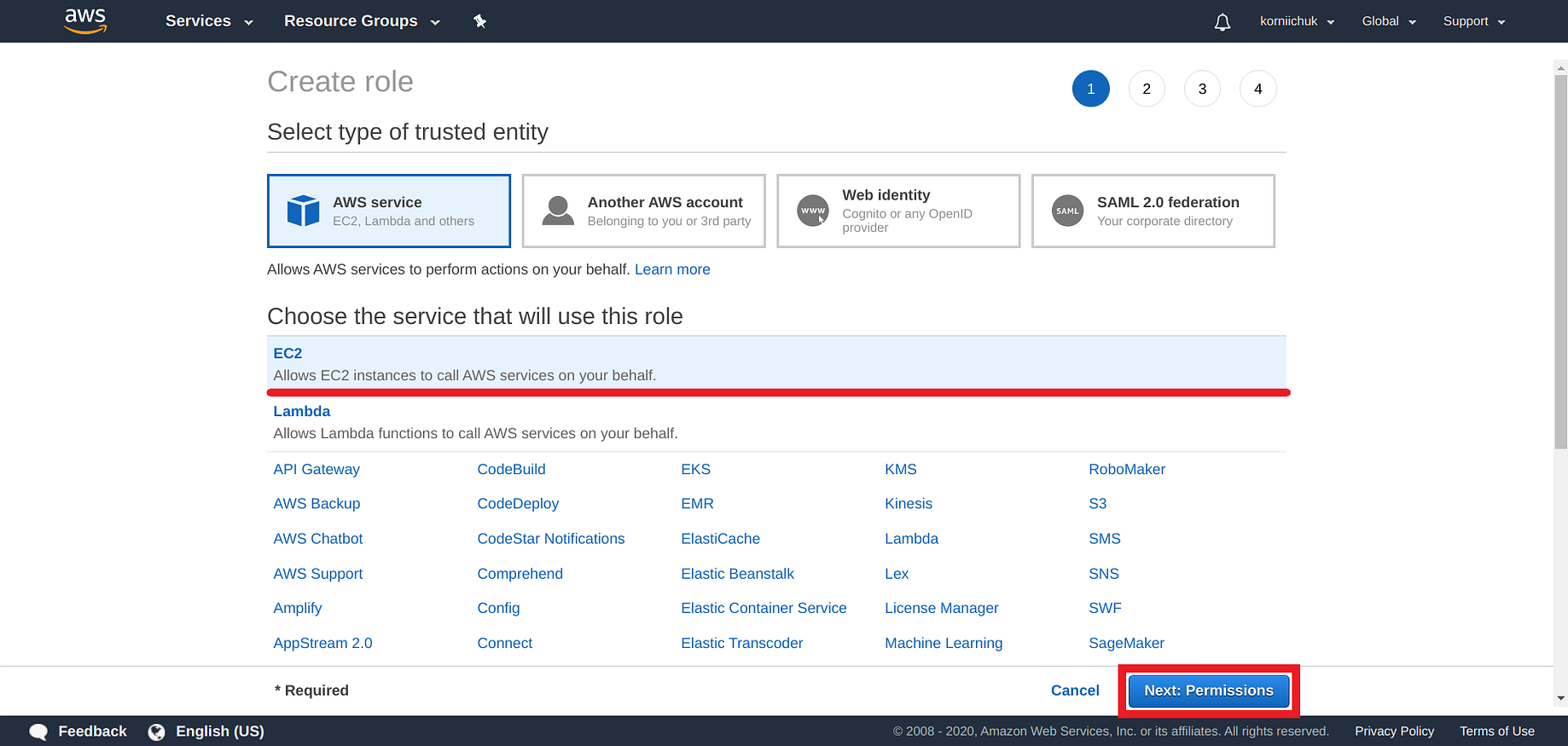
Task: Select CodeBuild service
Action: pos(511,469)
